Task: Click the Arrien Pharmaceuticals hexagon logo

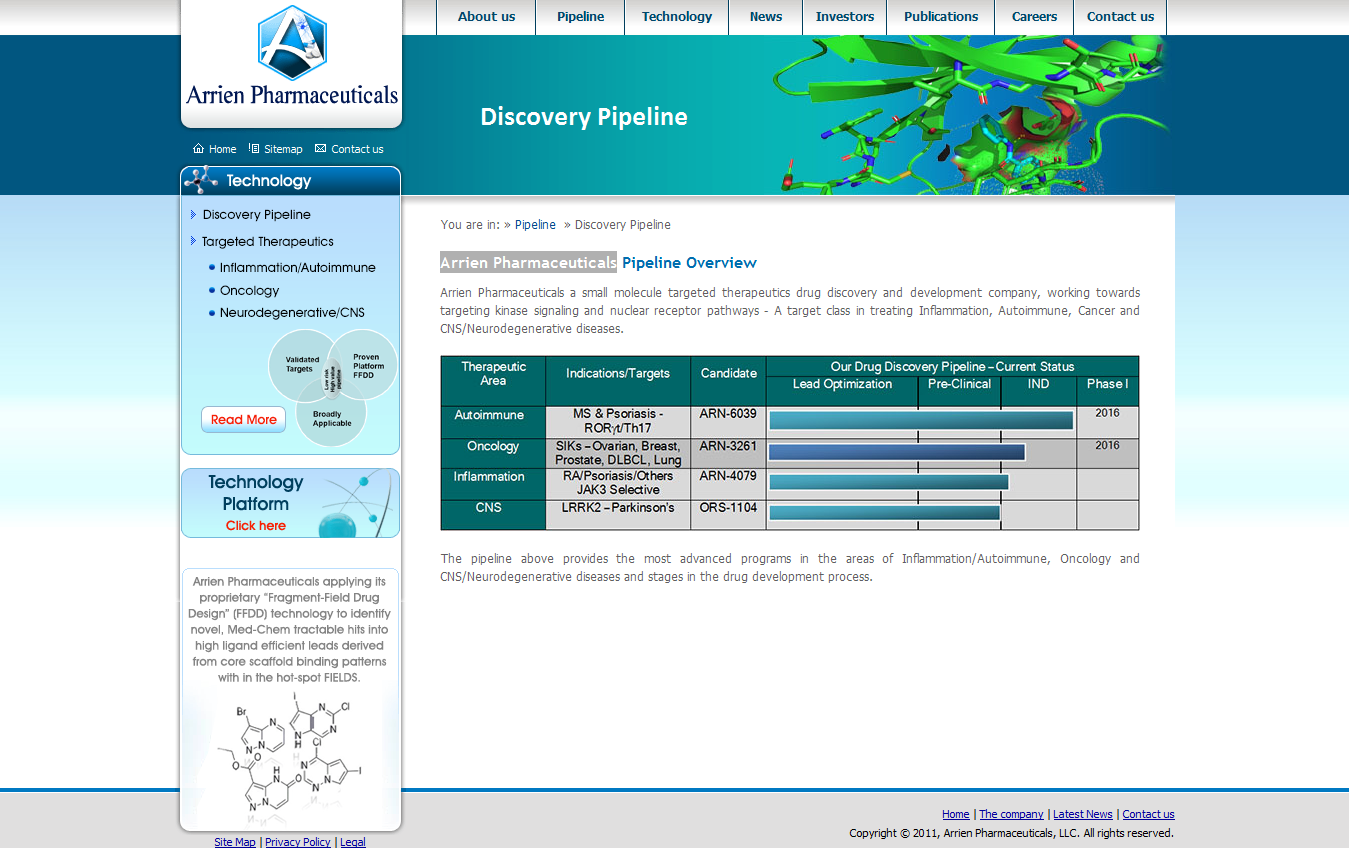Action: [292, 43]
